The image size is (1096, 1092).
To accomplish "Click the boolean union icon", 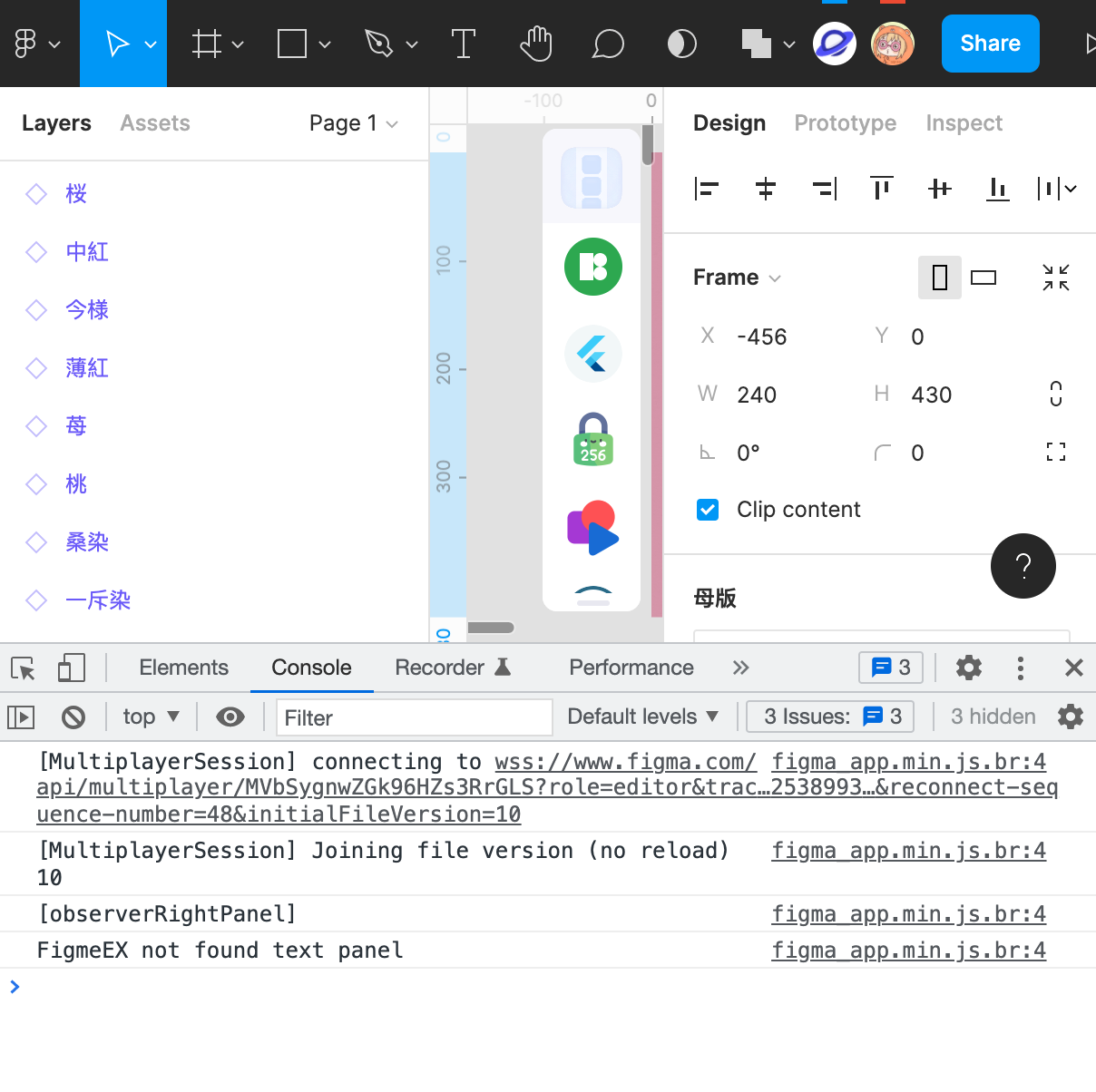I will 756,44.
